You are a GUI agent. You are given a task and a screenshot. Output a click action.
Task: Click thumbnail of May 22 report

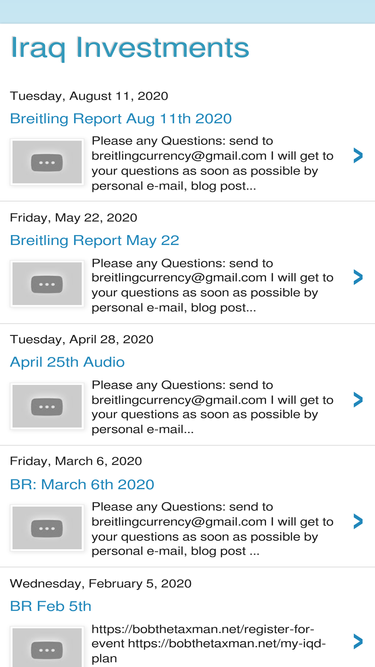point(47,284)
